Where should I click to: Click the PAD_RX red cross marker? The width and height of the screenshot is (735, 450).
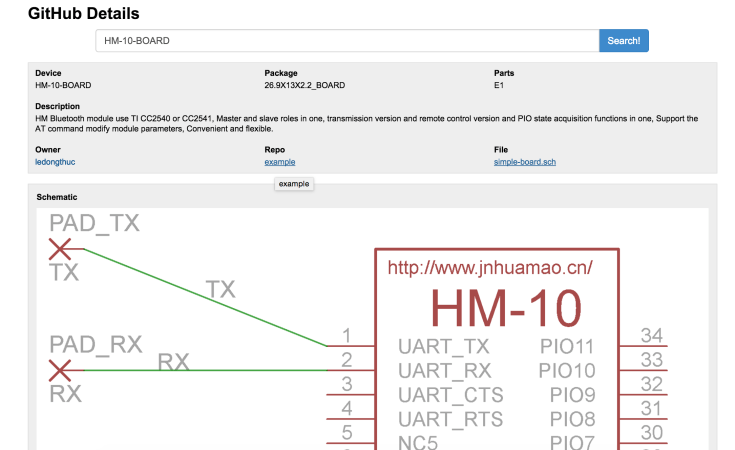[x=60, y=370]
